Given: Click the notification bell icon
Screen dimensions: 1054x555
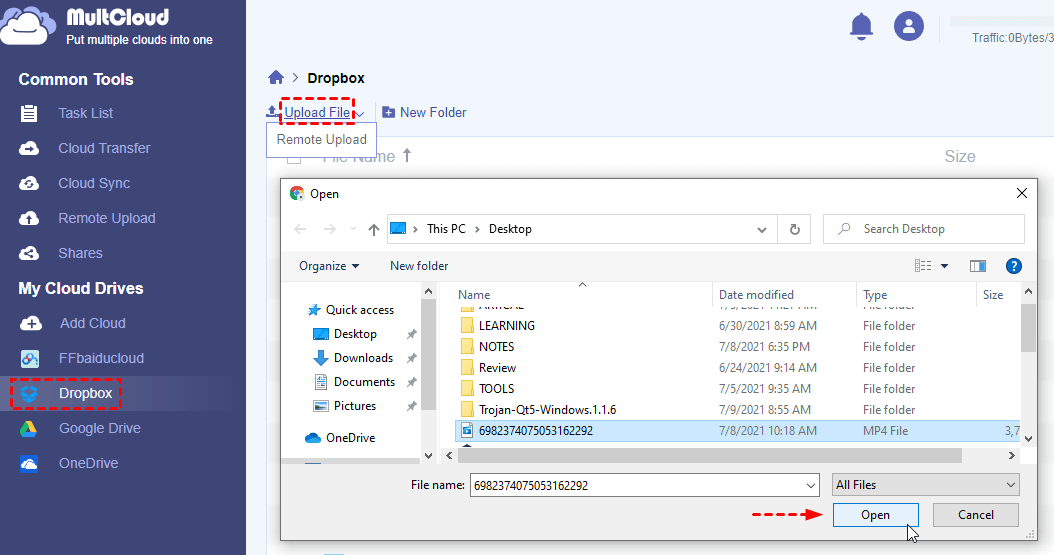Looking at the screenshot, I should [x=861, y=27].
